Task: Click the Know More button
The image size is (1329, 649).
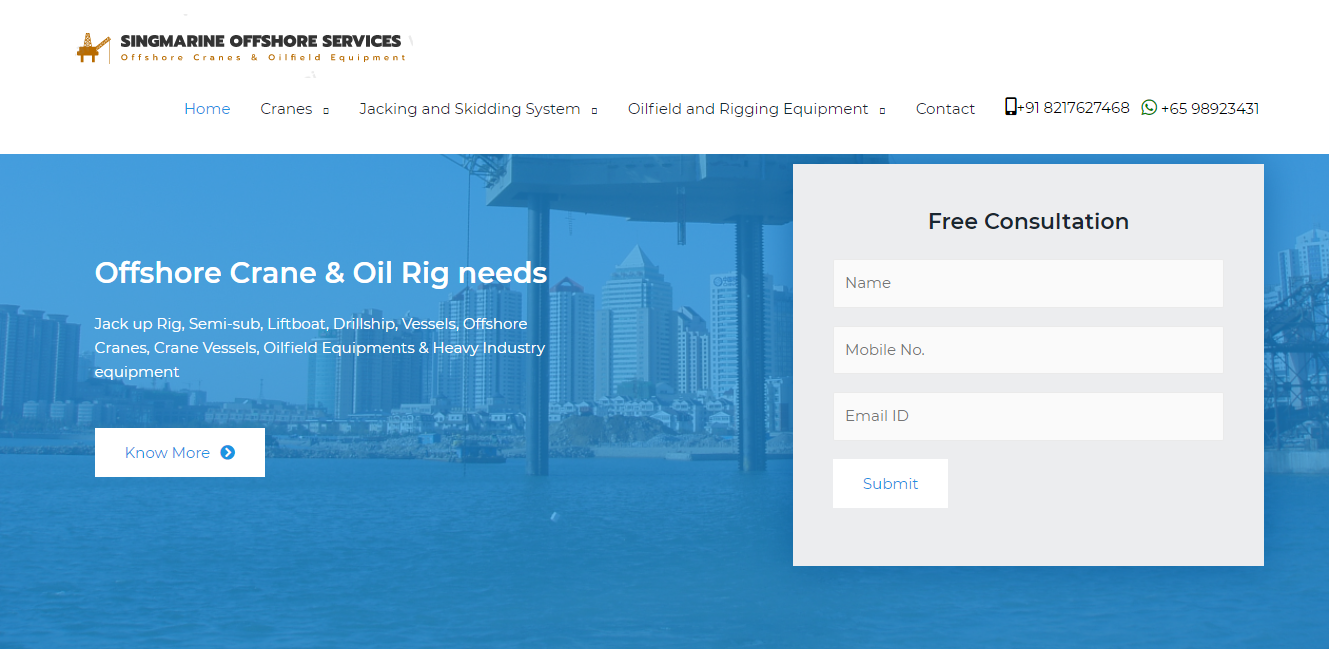Action: [x=180, y=452]
